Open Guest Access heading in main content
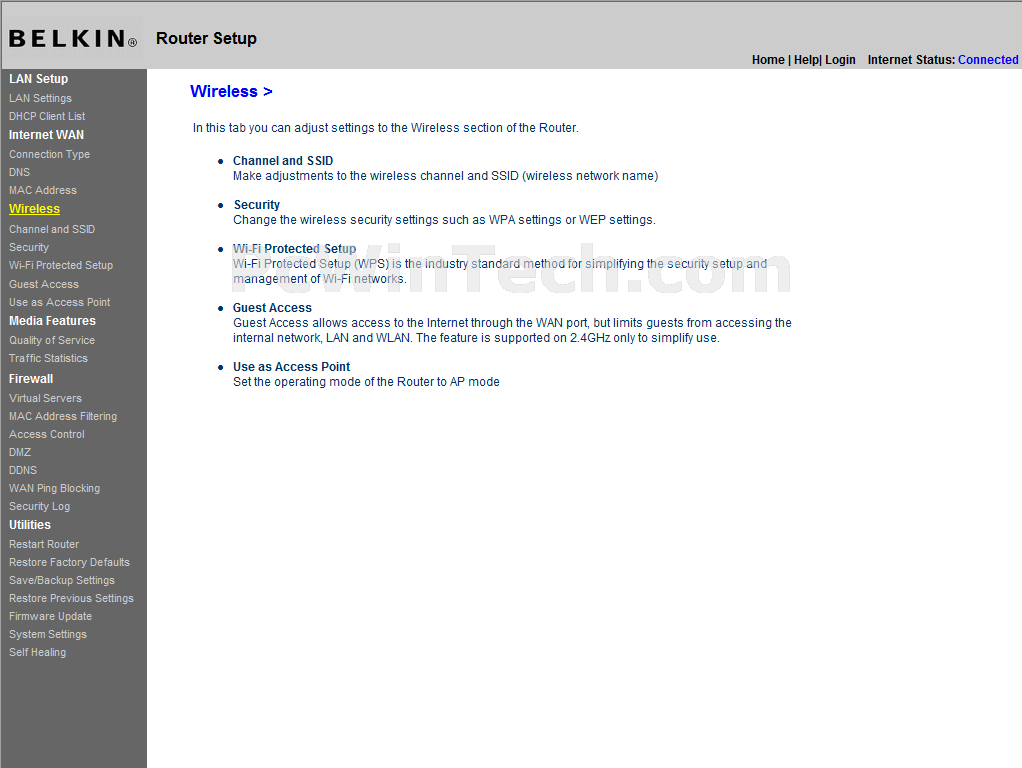 (x=272, y=308)
